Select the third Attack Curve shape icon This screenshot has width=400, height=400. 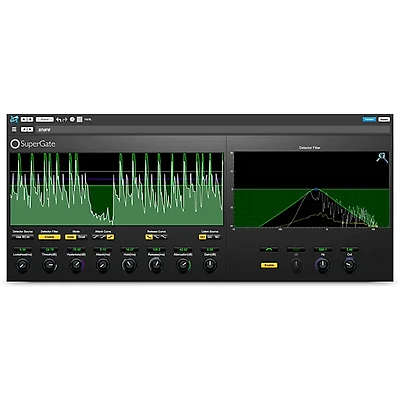[110, 237]
